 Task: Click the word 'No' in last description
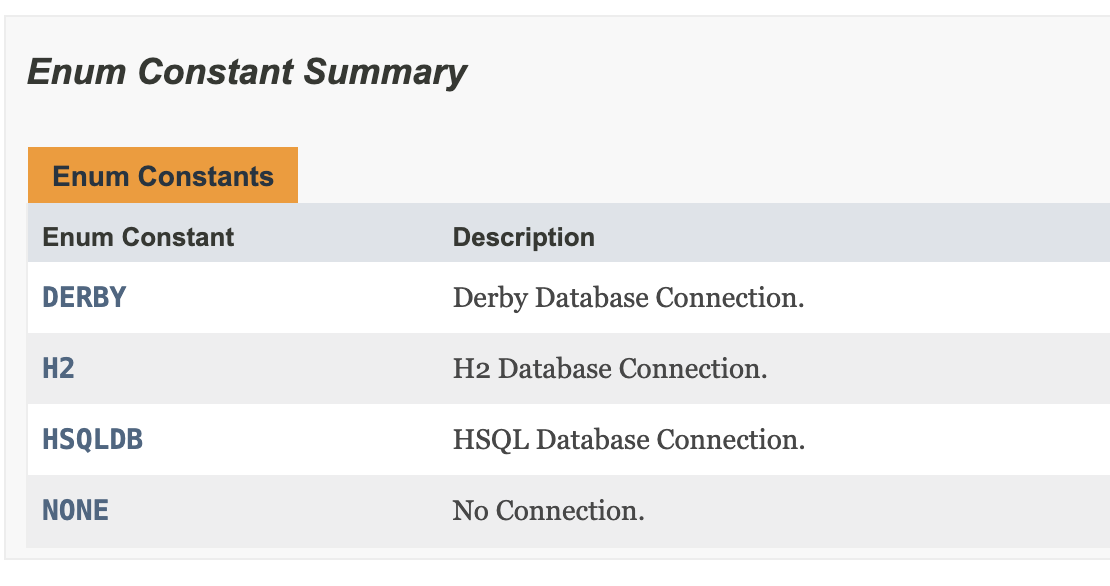click(471, 510)
